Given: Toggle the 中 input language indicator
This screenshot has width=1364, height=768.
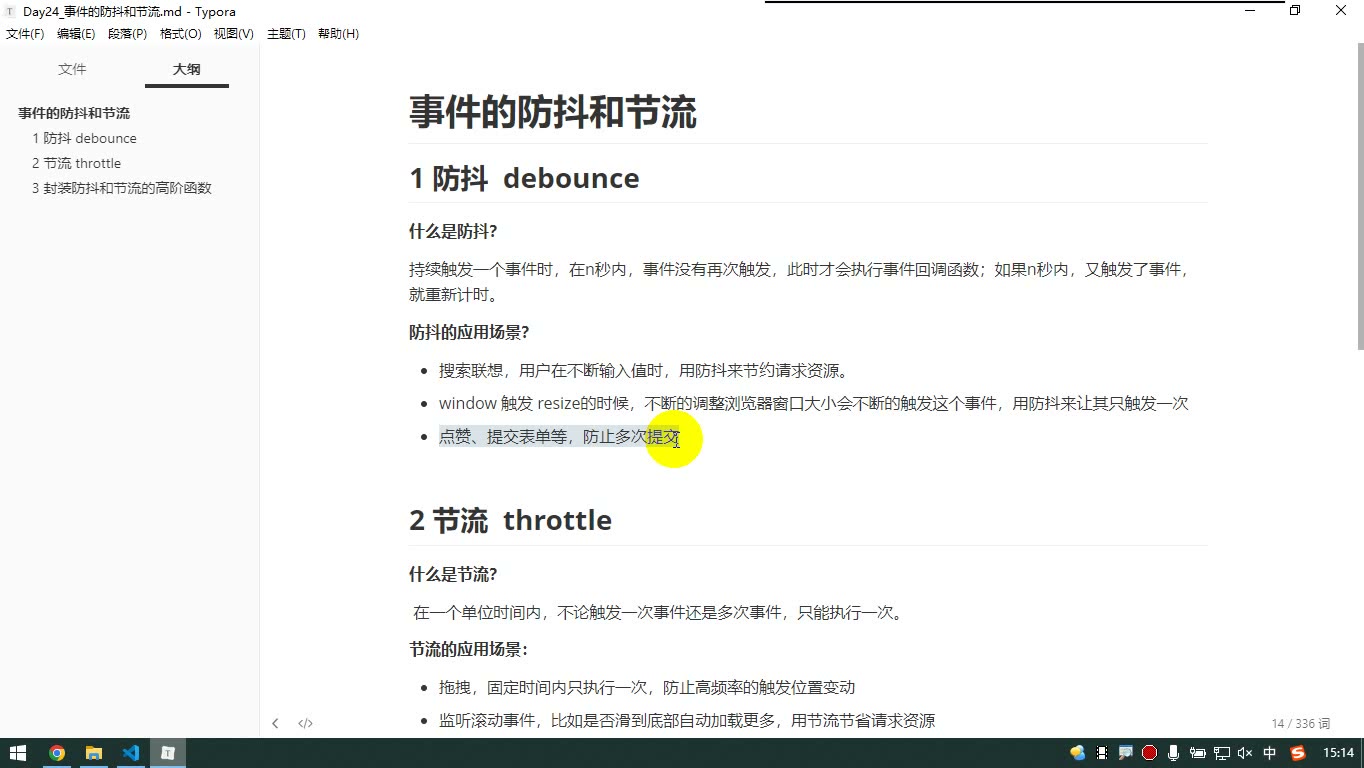Looking at the screenshot, I should tap(1270, 753).
